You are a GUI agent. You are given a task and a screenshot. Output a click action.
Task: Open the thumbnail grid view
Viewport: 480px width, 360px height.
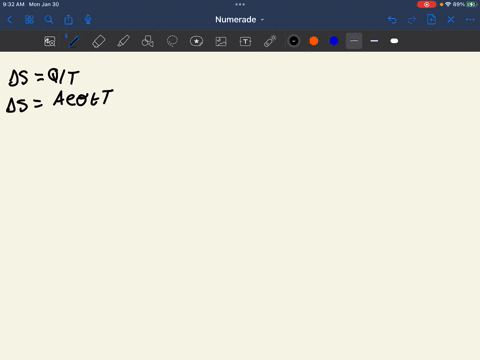click(x=29, y=20)
